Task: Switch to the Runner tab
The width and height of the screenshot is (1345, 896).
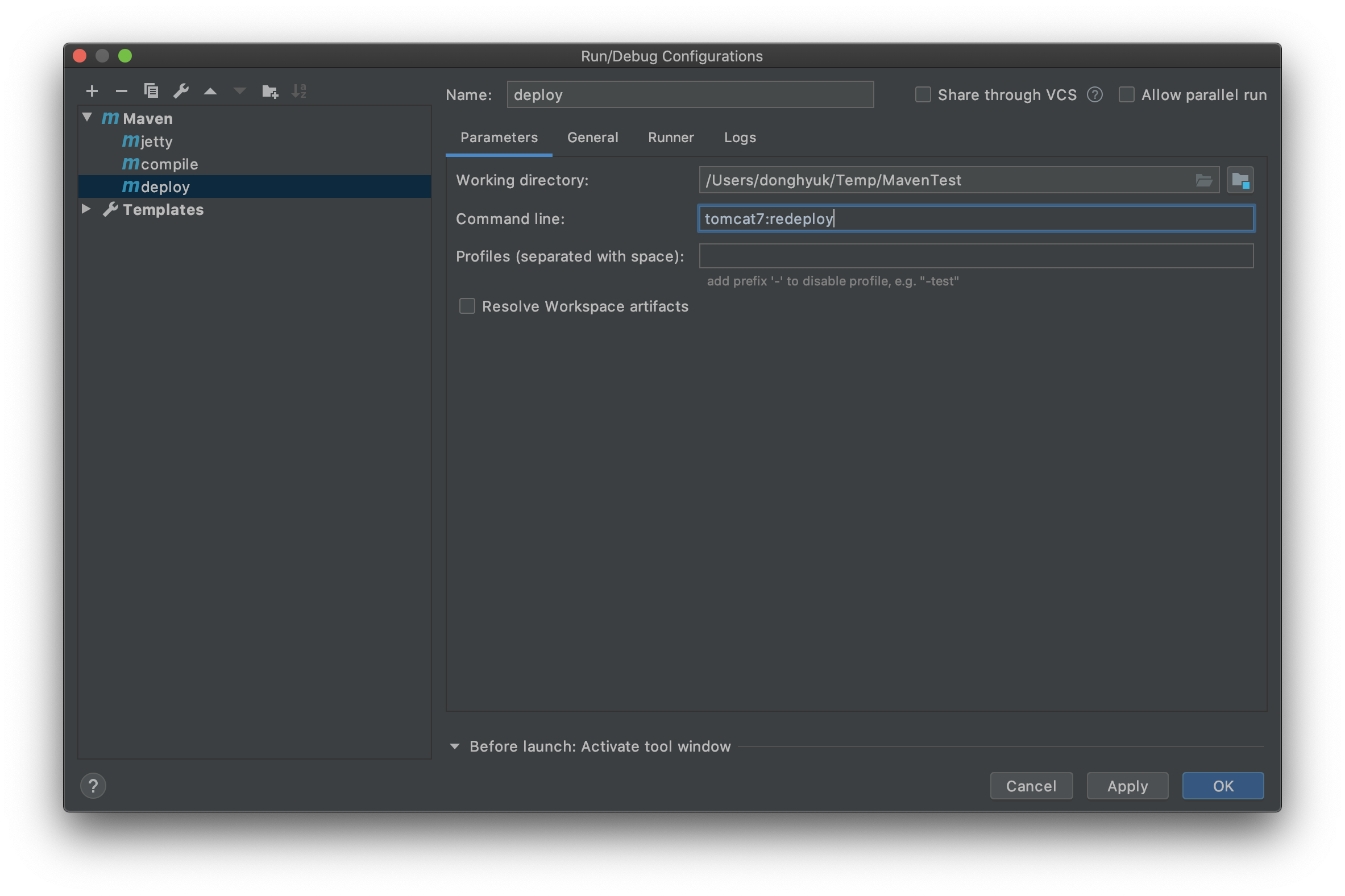Action: pos(670,138)
